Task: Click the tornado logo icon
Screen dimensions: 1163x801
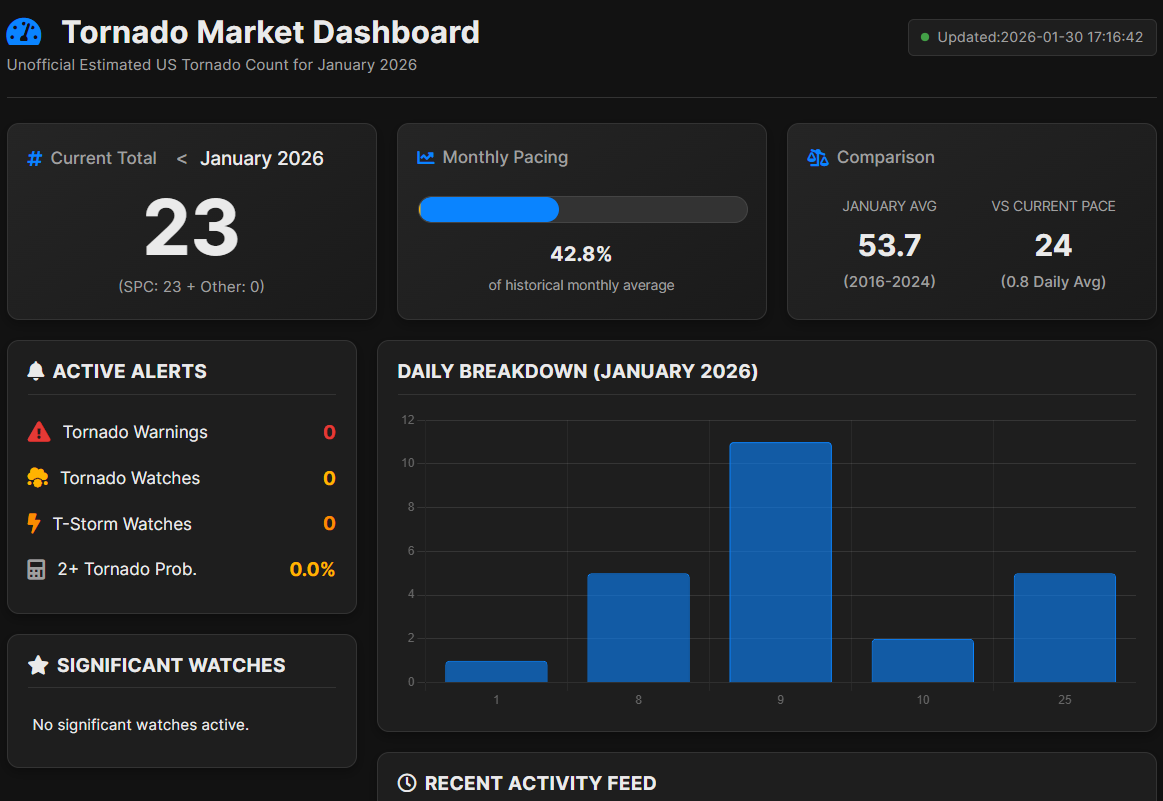Action: click(x=23, y=31)
